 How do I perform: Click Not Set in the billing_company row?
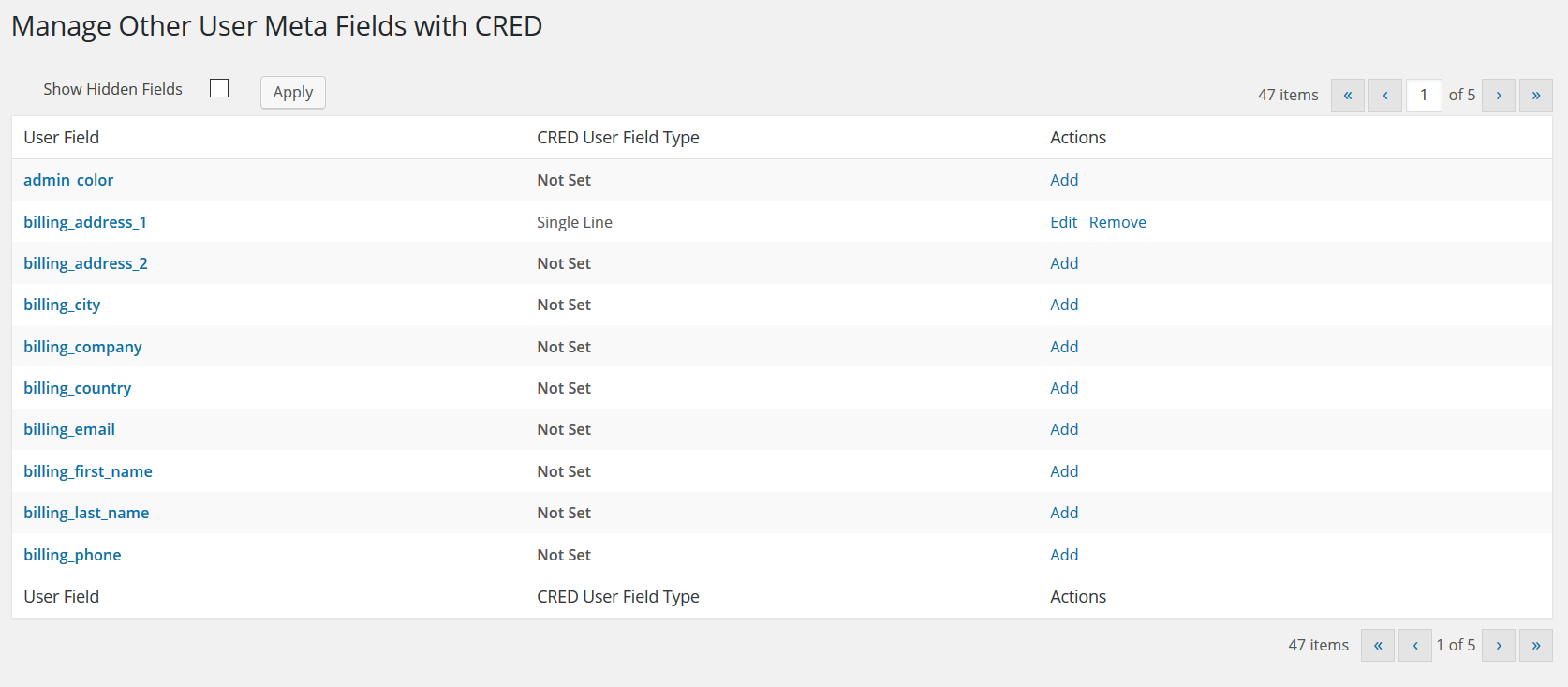pyautogui.click(x=564, y=347)
